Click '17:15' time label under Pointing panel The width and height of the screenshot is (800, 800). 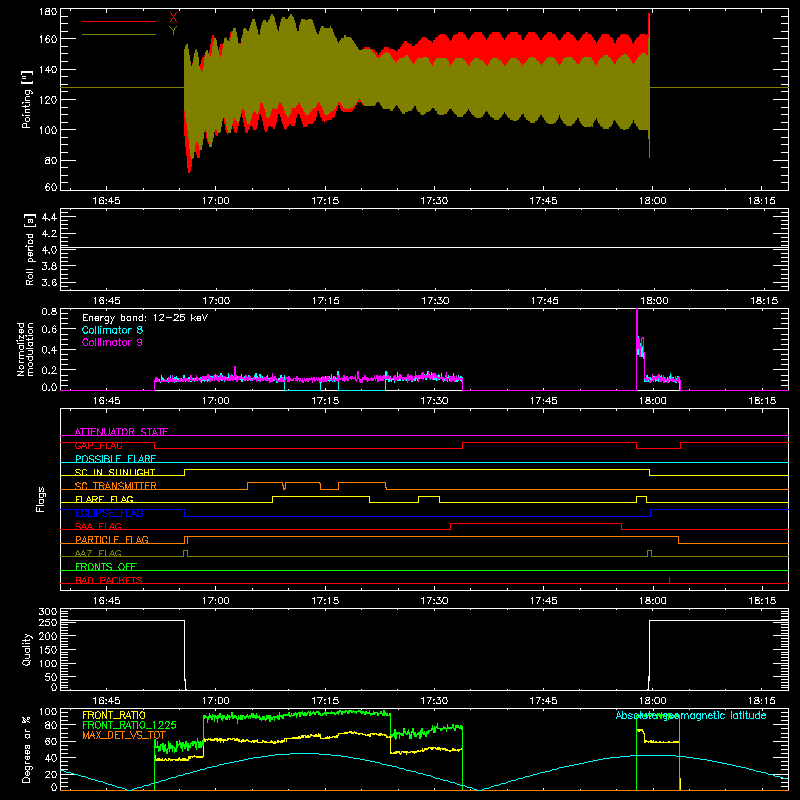[325, 201]
